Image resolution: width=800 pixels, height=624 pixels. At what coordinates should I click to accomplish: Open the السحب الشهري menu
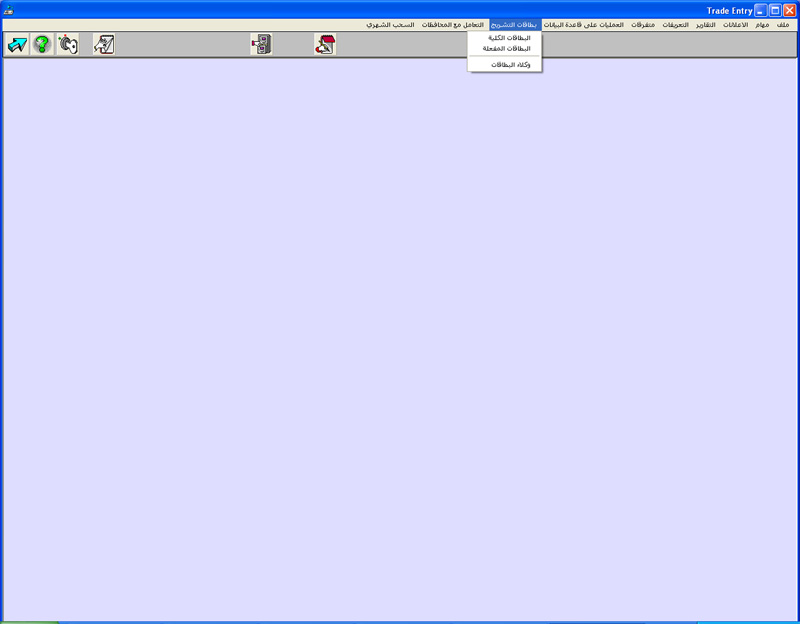390,23
